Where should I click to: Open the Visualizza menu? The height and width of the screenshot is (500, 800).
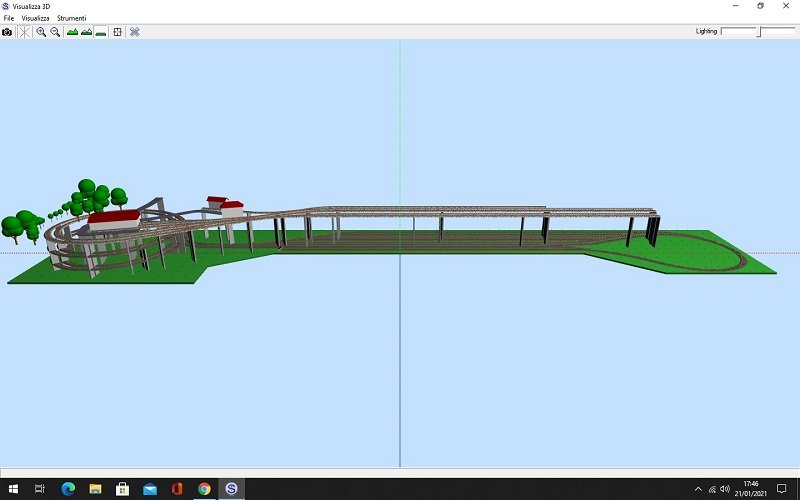coord(36,19)
